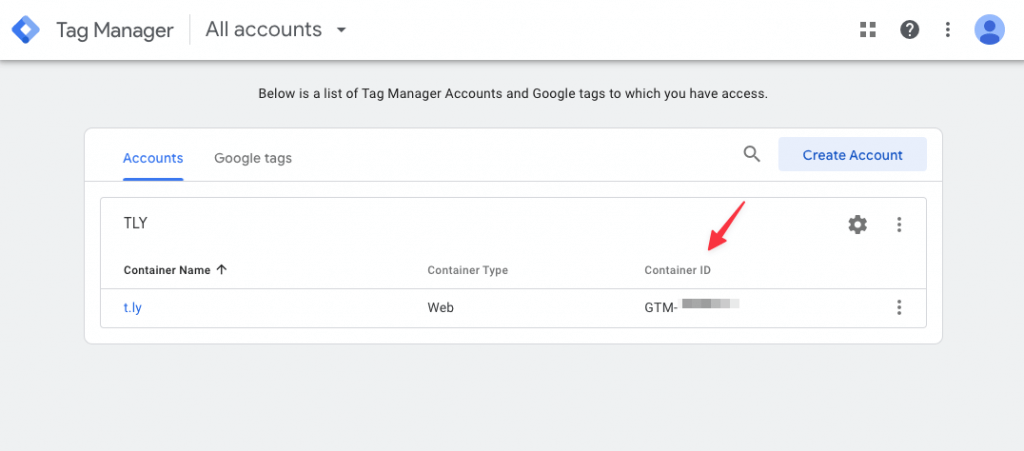This screenshot has width=1024, height=451.
Task: Expand the All accounts dropdown
Action: point(276,30)
